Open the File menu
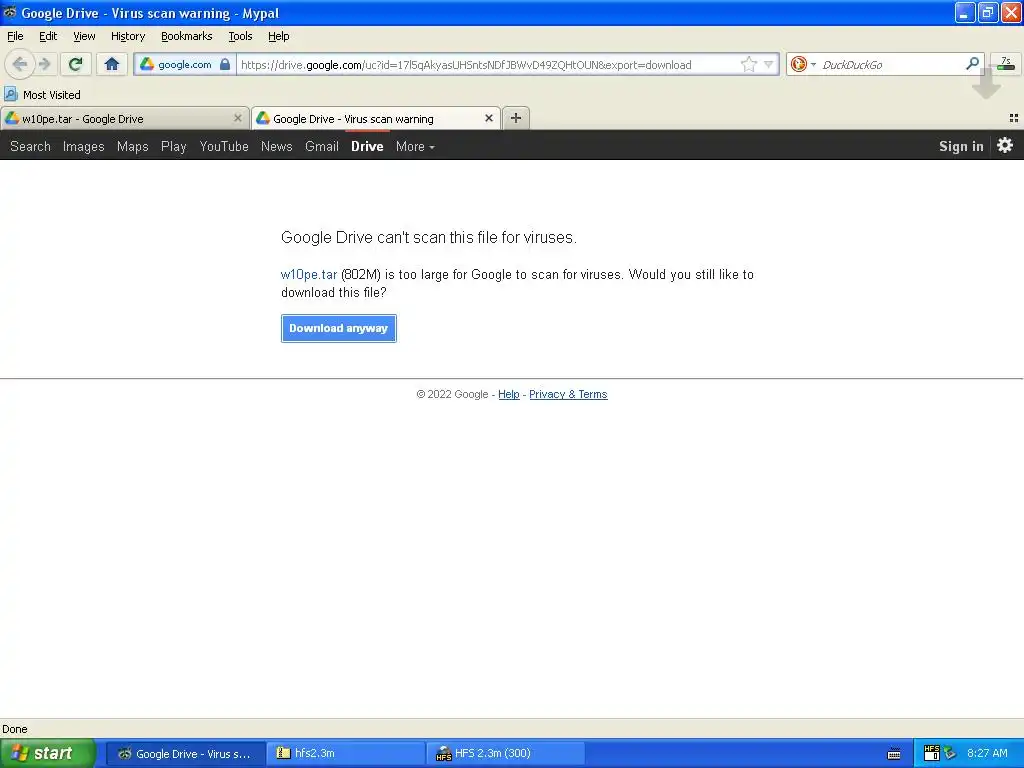The width and height of the screenshot is (1024, 768). [15, 36]
